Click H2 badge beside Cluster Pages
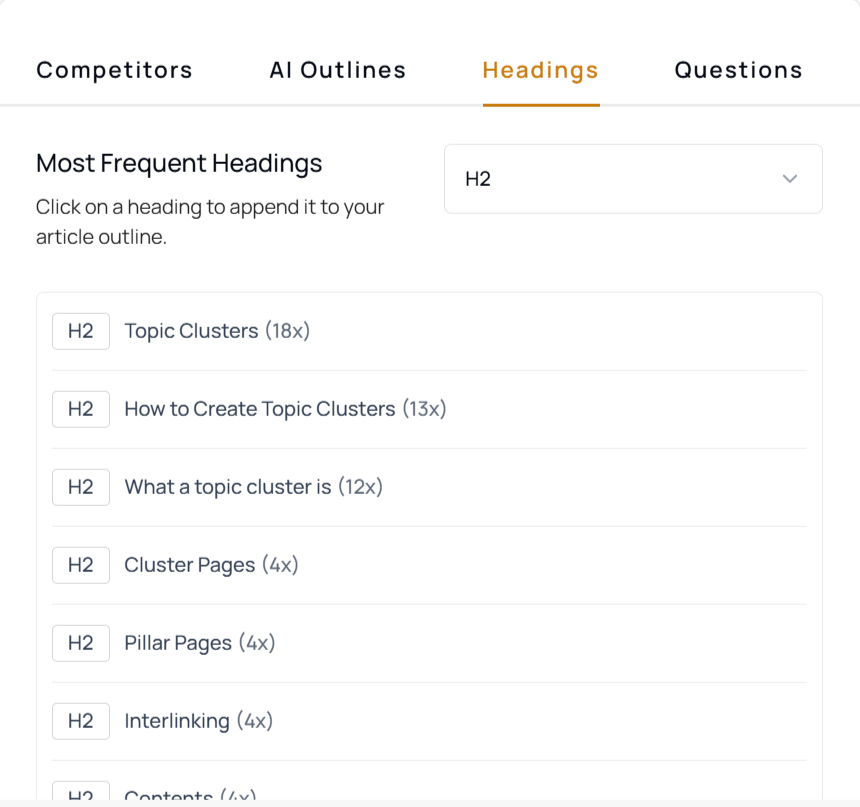 pyautogui.click(x=81, y=565)
